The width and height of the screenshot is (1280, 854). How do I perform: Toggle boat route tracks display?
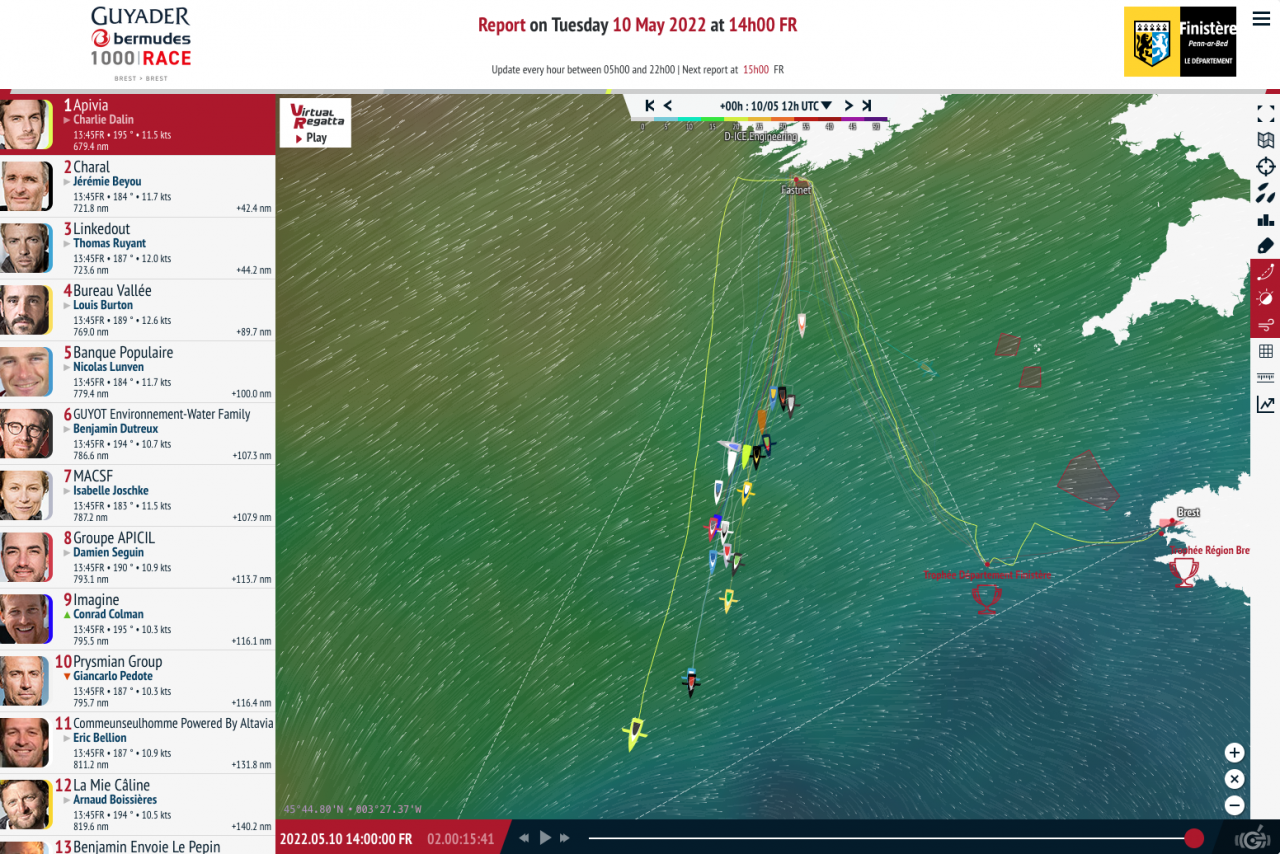(x=1265, y=272)
